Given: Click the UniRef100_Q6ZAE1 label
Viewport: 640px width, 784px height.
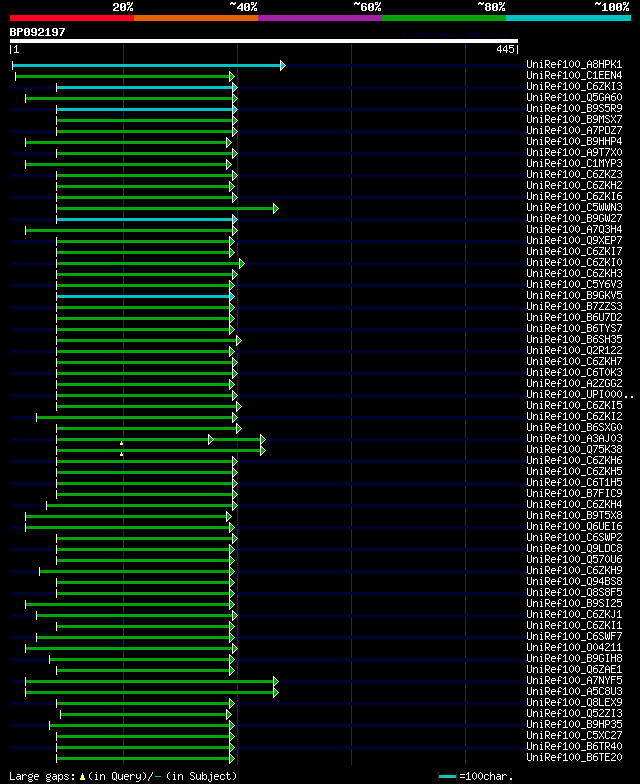Looking at the screenshot, I should coord(574,670).
